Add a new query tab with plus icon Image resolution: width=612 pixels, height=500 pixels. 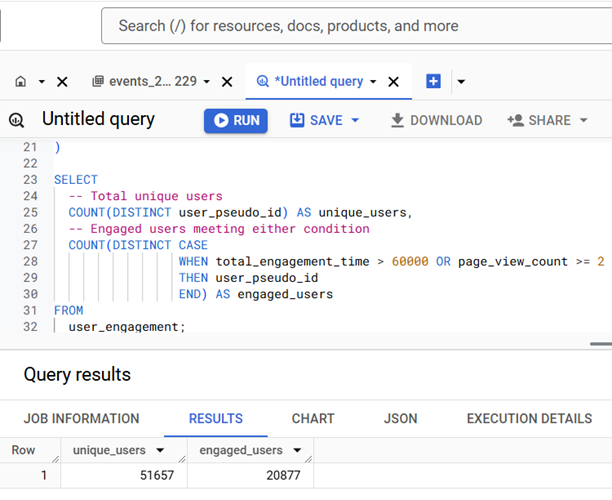[433, 81]
